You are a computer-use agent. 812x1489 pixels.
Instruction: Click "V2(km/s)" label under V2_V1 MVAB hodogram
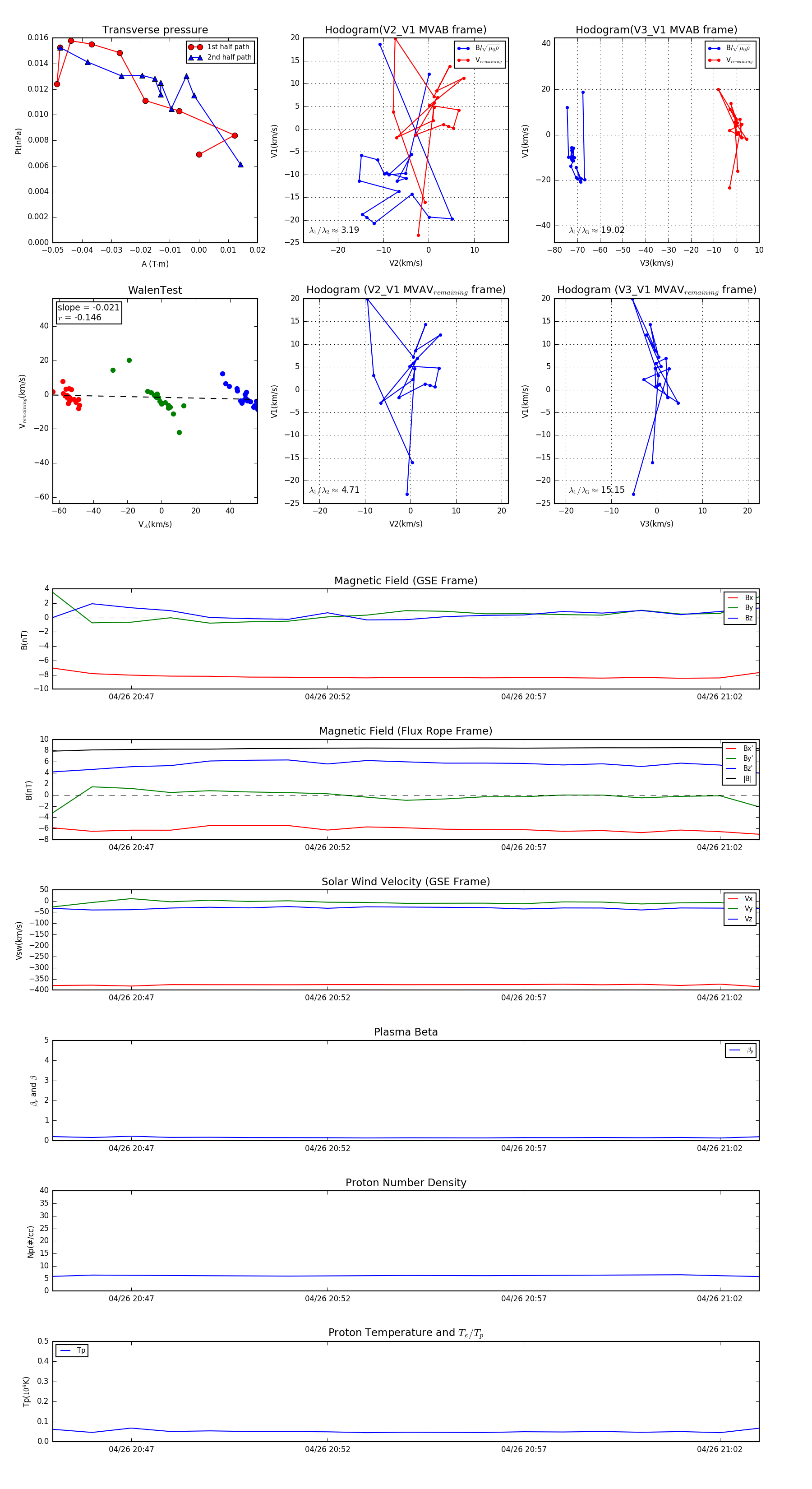coord(406,264)
